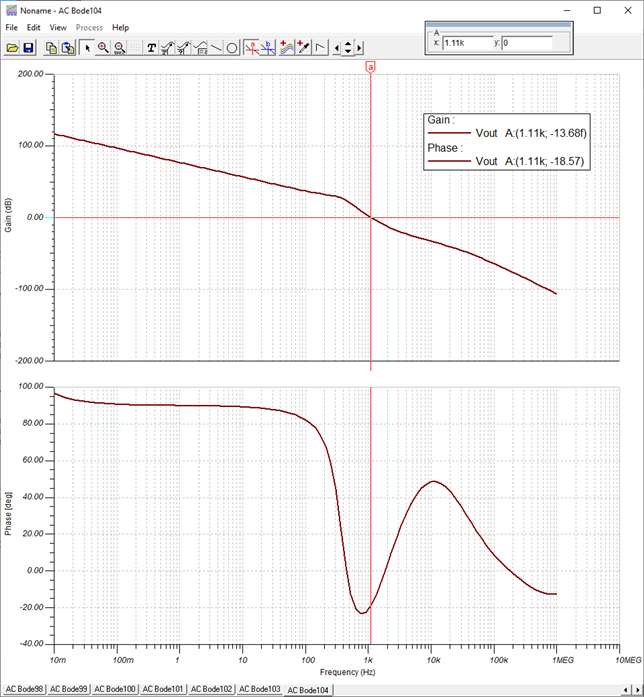Image resolution: width=644 pixels, height=697 pixels.
Task: Click the left arrow toolbar button
Action: point(336,48)
